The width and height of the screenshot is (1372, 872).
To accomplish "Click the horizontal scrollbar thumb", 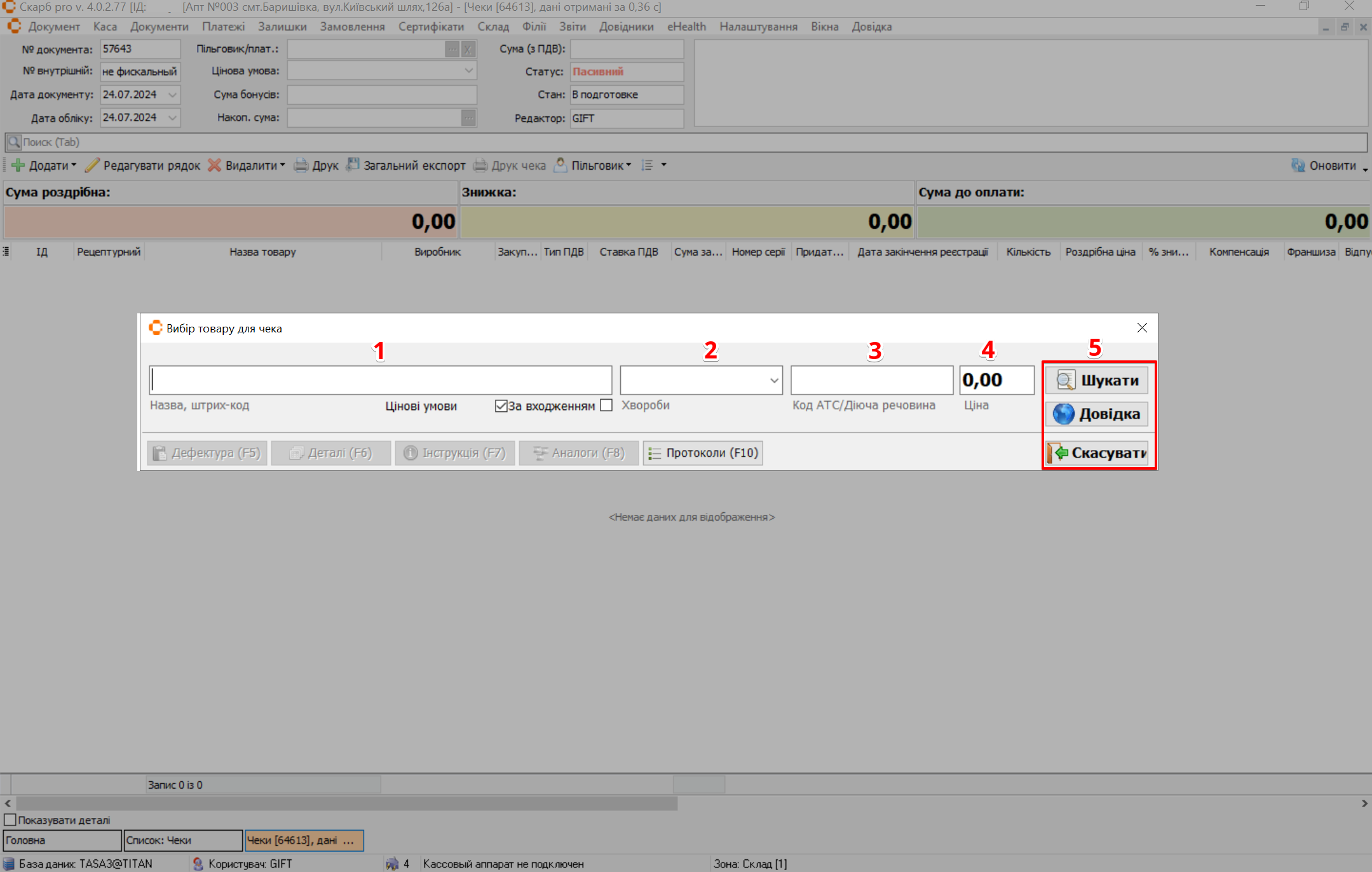I will coord(346,803).
